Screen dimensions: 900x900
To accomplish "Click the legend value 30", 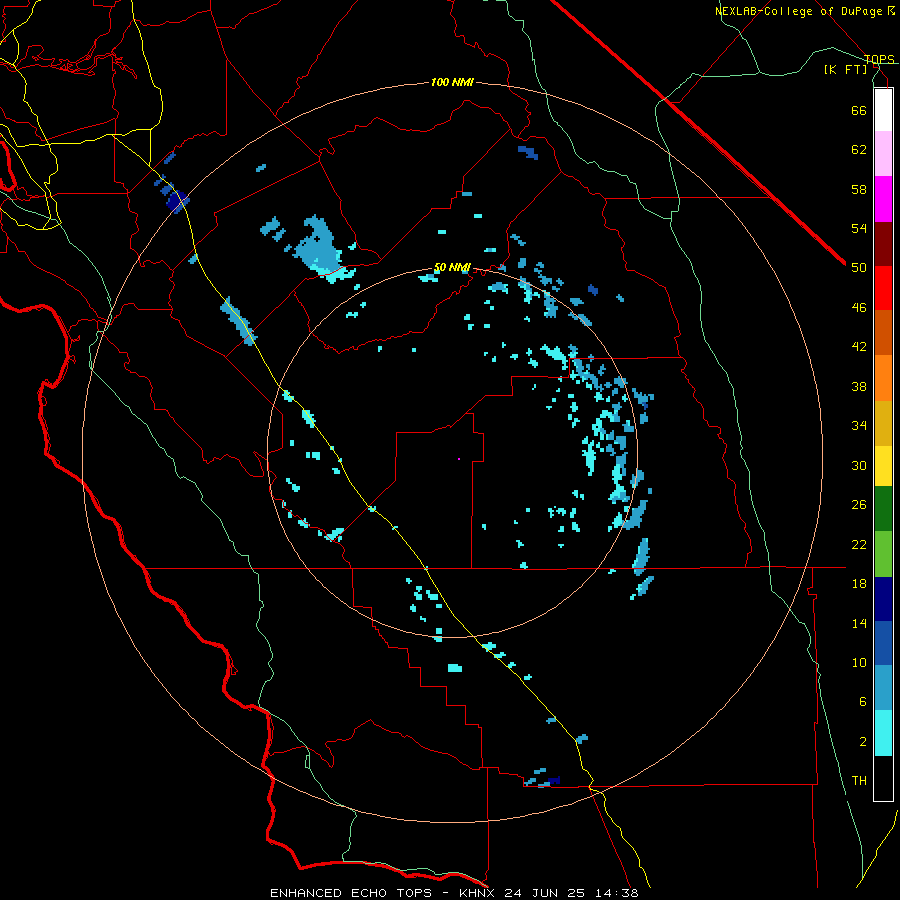I will coord(859,465).
